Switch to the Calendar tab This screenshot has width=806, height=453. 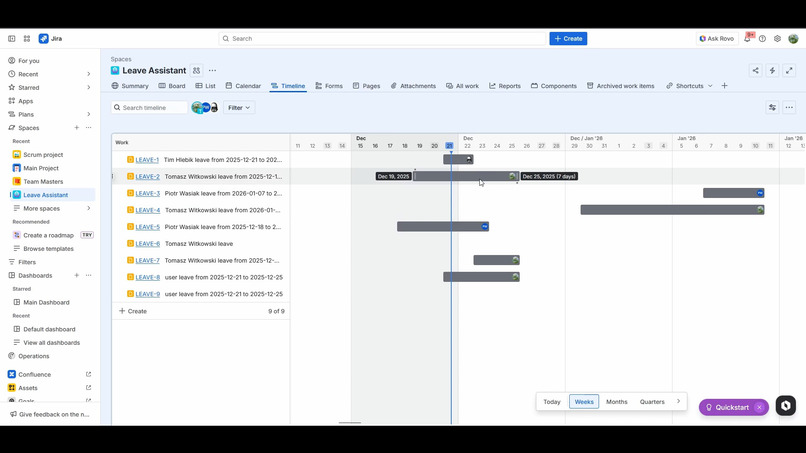pyautogui.click(x=243, y=86)
